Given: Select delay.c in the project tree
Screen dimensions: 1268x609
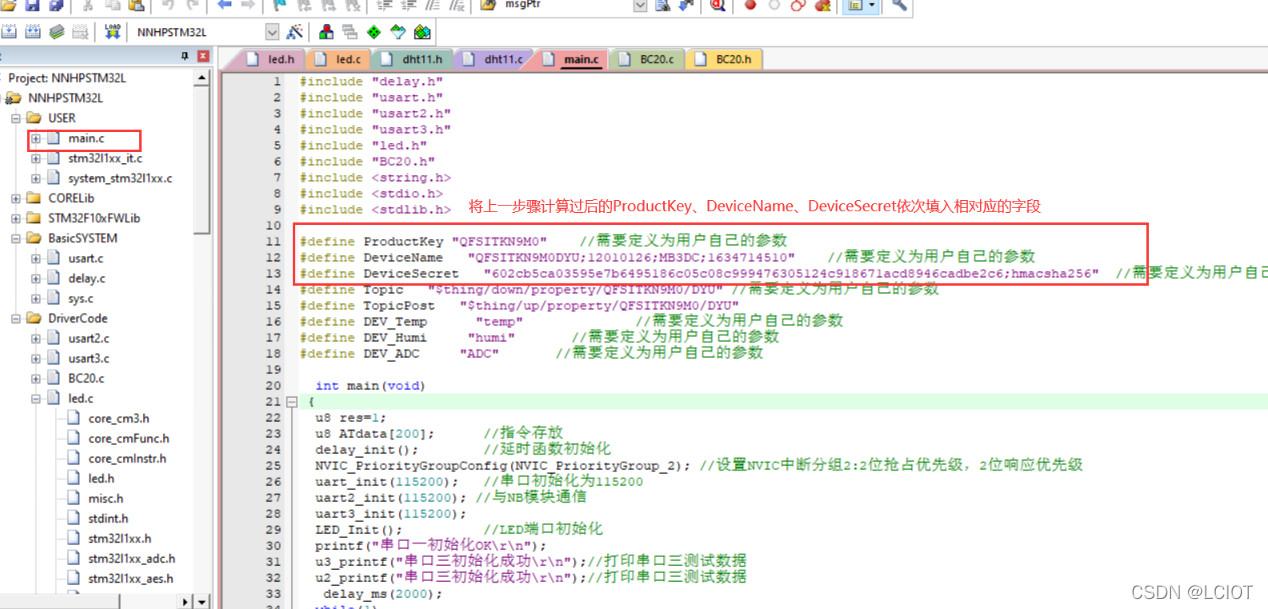Looking at the screenshot, I should (86, 278).
